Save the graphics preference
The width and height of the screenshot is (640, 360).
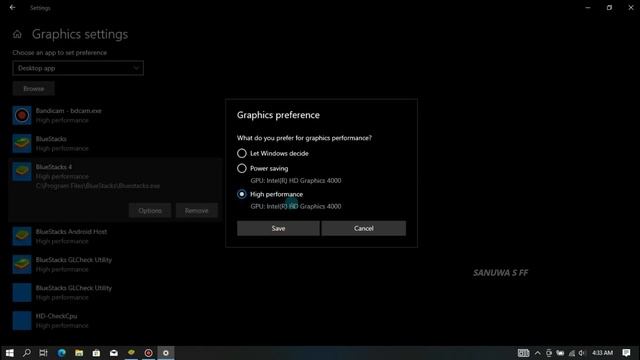click(x=278, y=228)
